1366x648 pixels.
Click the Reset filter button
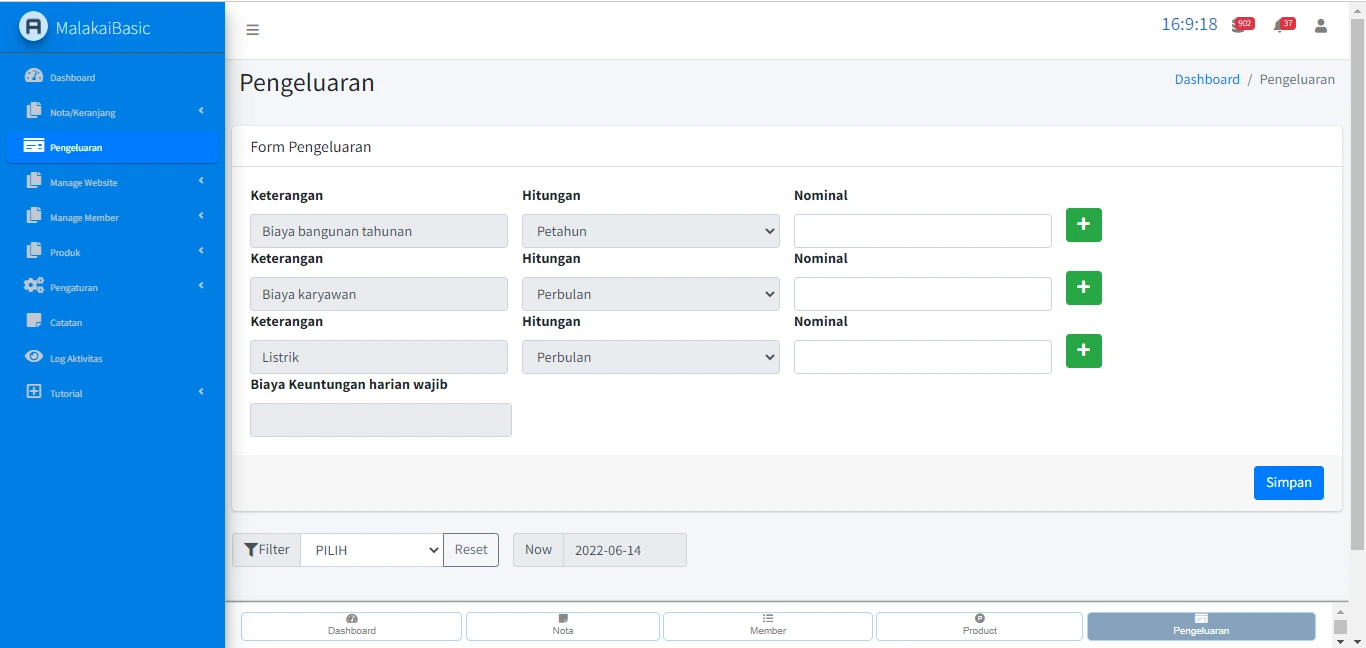(471, 550)
